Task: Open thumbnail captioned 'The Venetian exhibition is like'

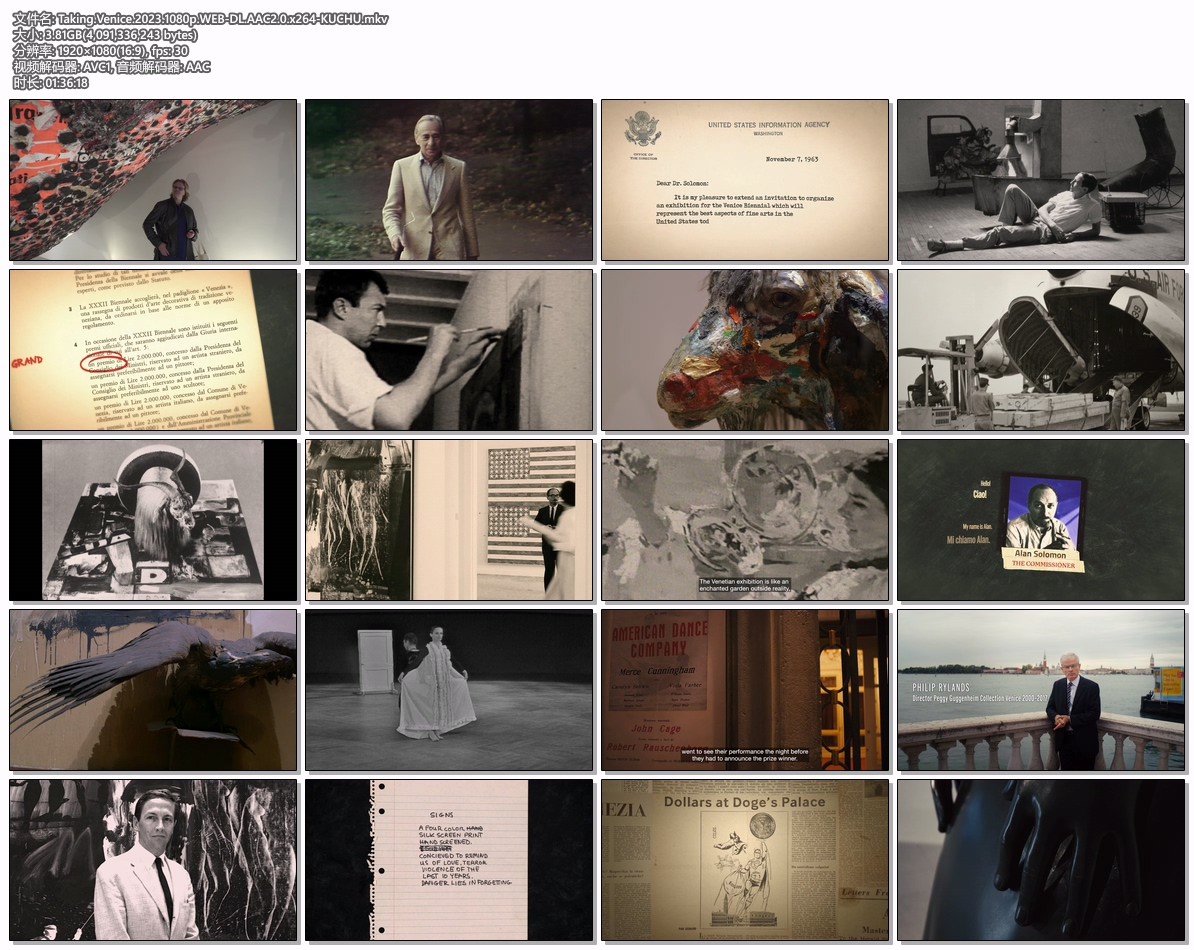Action: coord(745,520)
